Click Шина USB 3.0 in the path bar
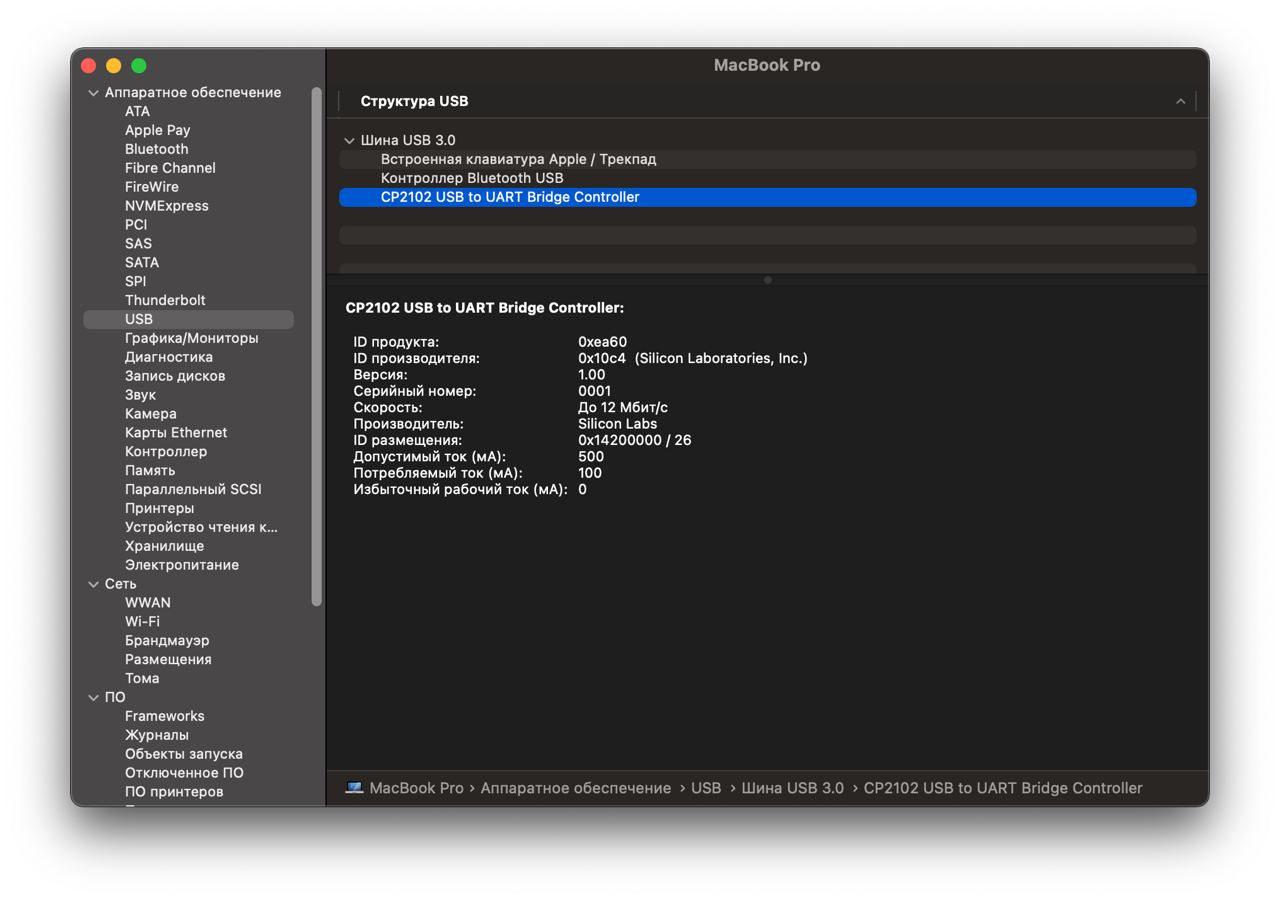Viewport: 1280px width, 900px height. coord(792,788)
